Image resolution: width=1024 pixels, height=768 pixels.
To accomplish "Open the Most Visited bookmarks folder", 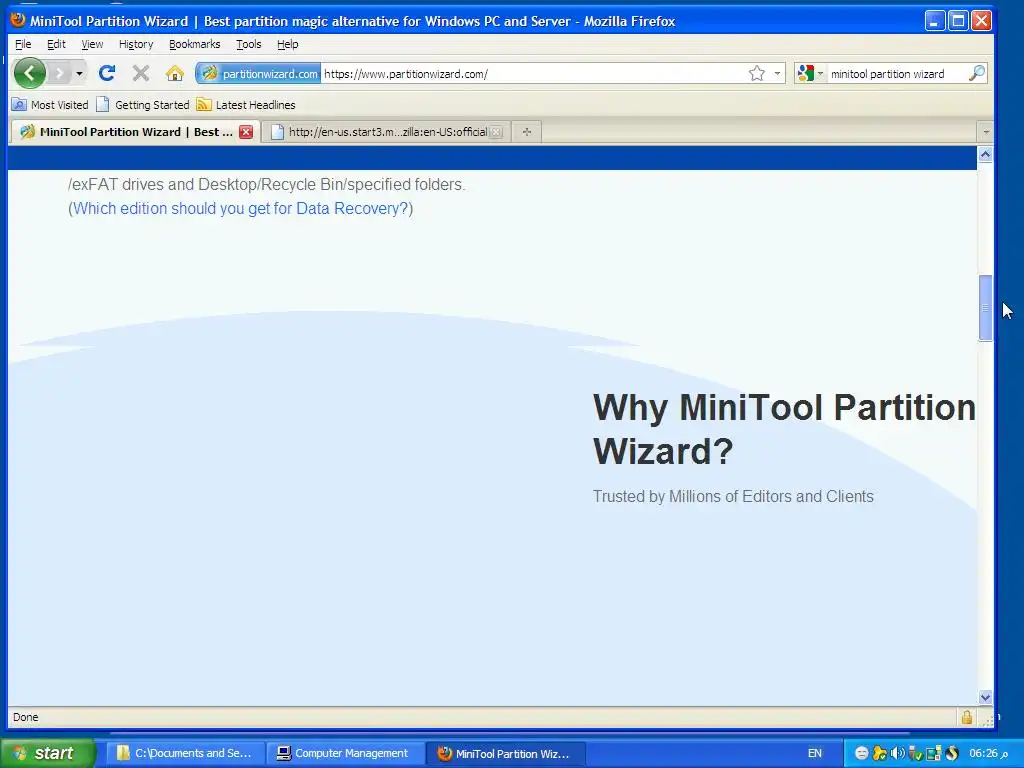I will click(50, 104).
